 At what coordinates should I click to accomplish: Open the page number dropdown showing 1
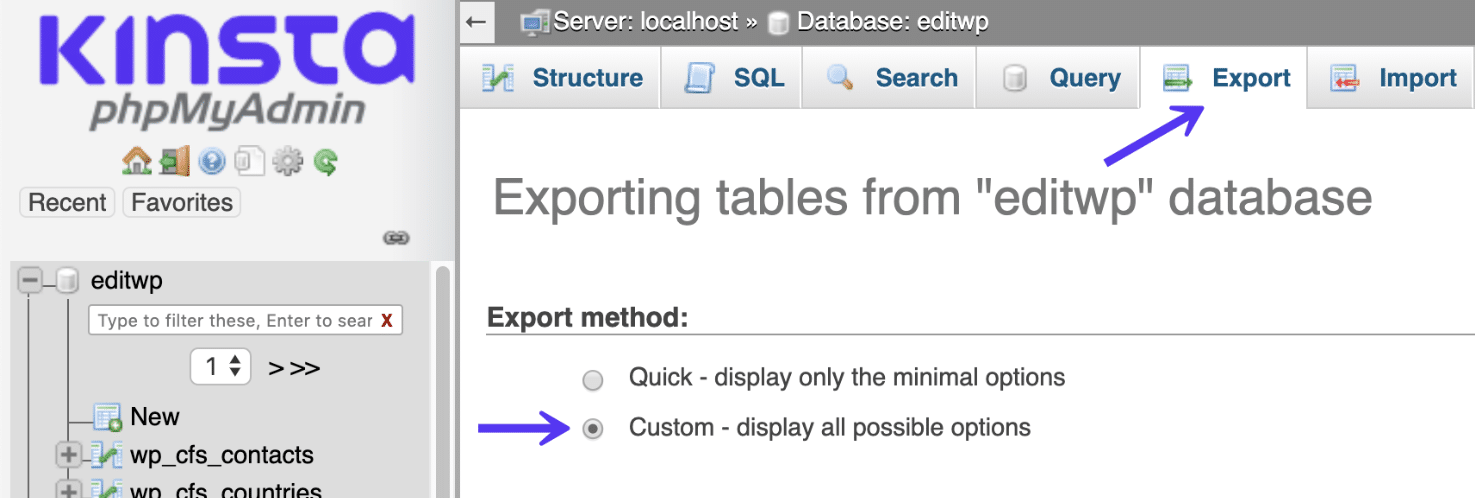coord(221,367)
